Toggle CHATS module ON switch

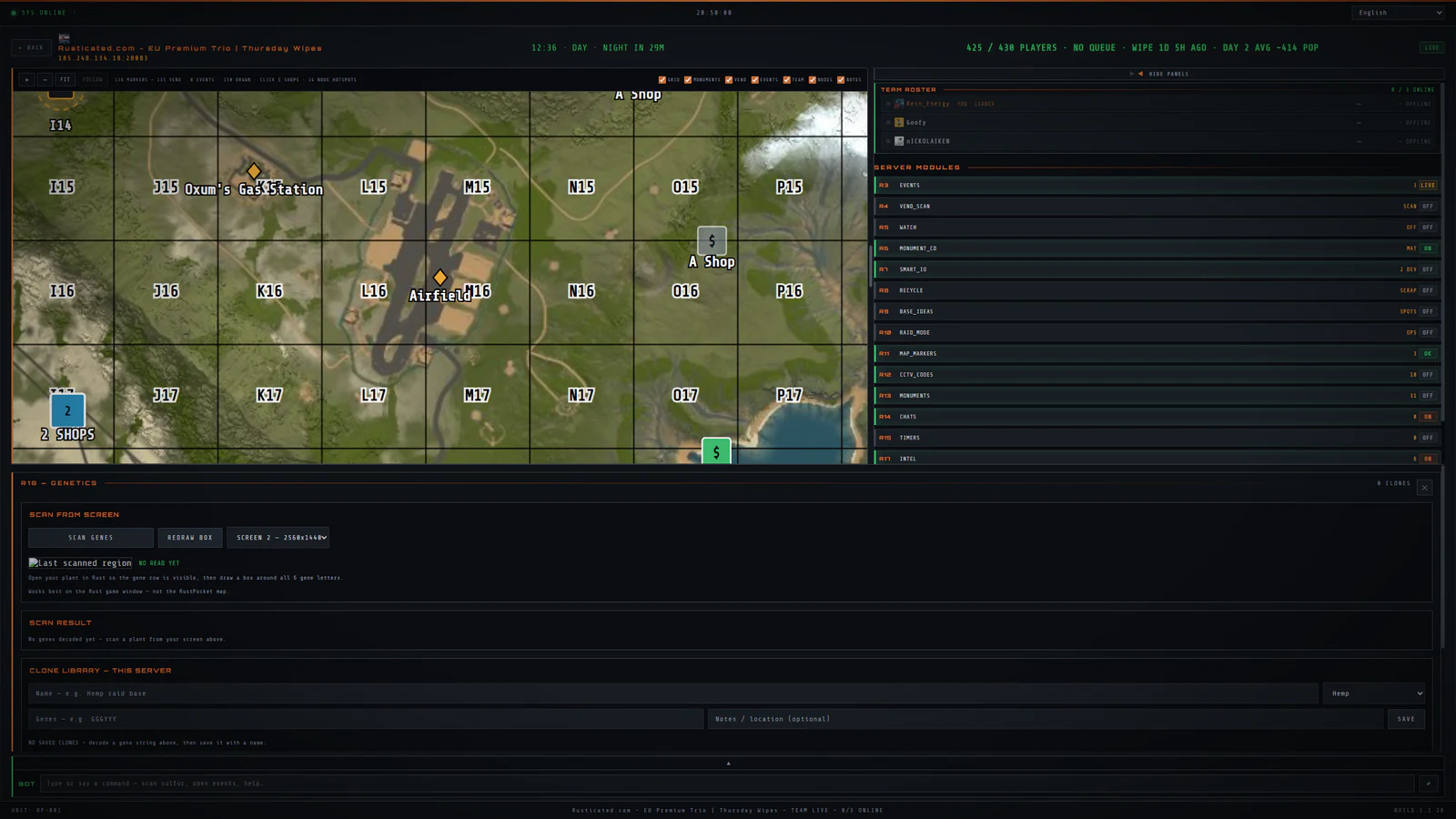pos(1428,417)
